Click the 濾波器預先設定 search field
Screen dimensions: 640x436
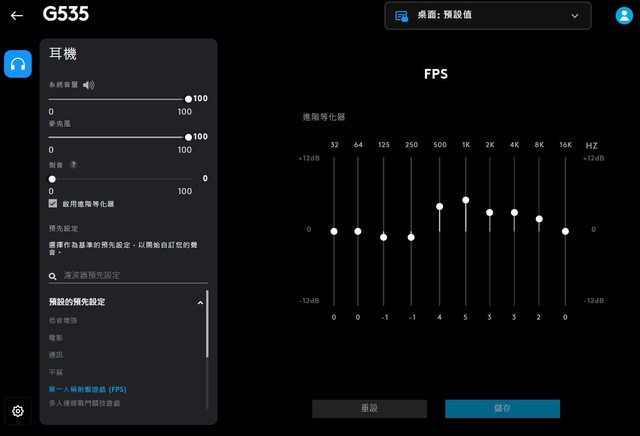pos(130,275)
